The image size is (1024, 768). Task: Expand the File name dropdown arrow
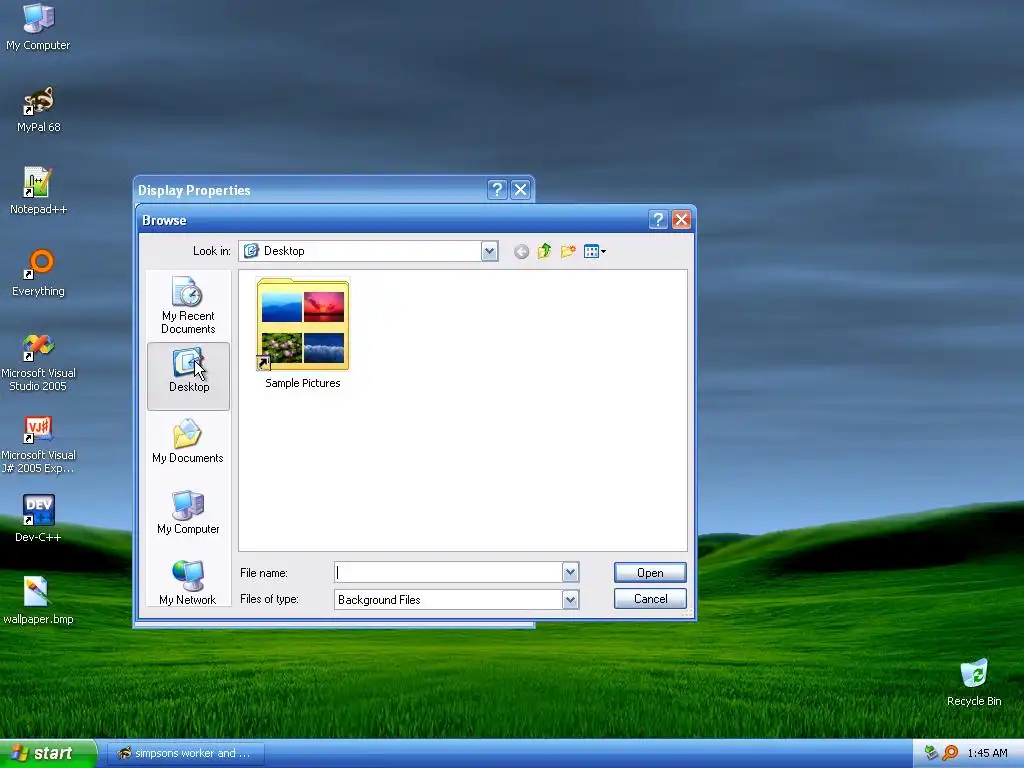point(570,573)
